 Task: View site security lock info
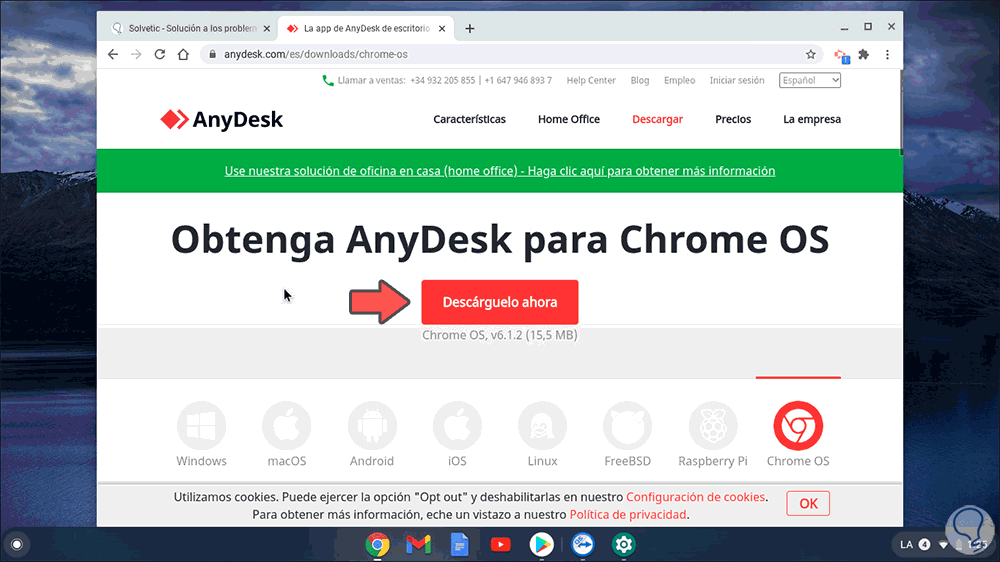[x=212, y=54]
